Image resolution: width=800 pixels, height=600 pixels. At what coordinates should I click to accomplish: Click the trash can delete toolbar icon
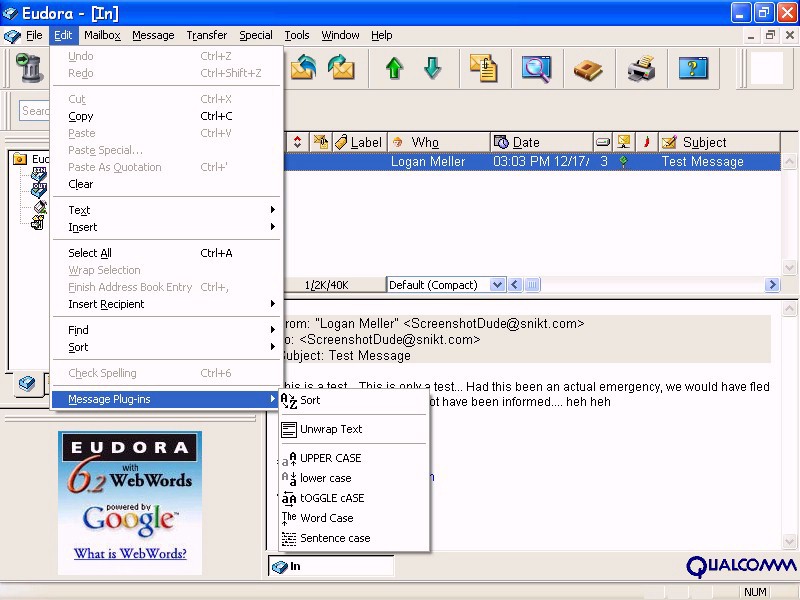coord(29,68)
